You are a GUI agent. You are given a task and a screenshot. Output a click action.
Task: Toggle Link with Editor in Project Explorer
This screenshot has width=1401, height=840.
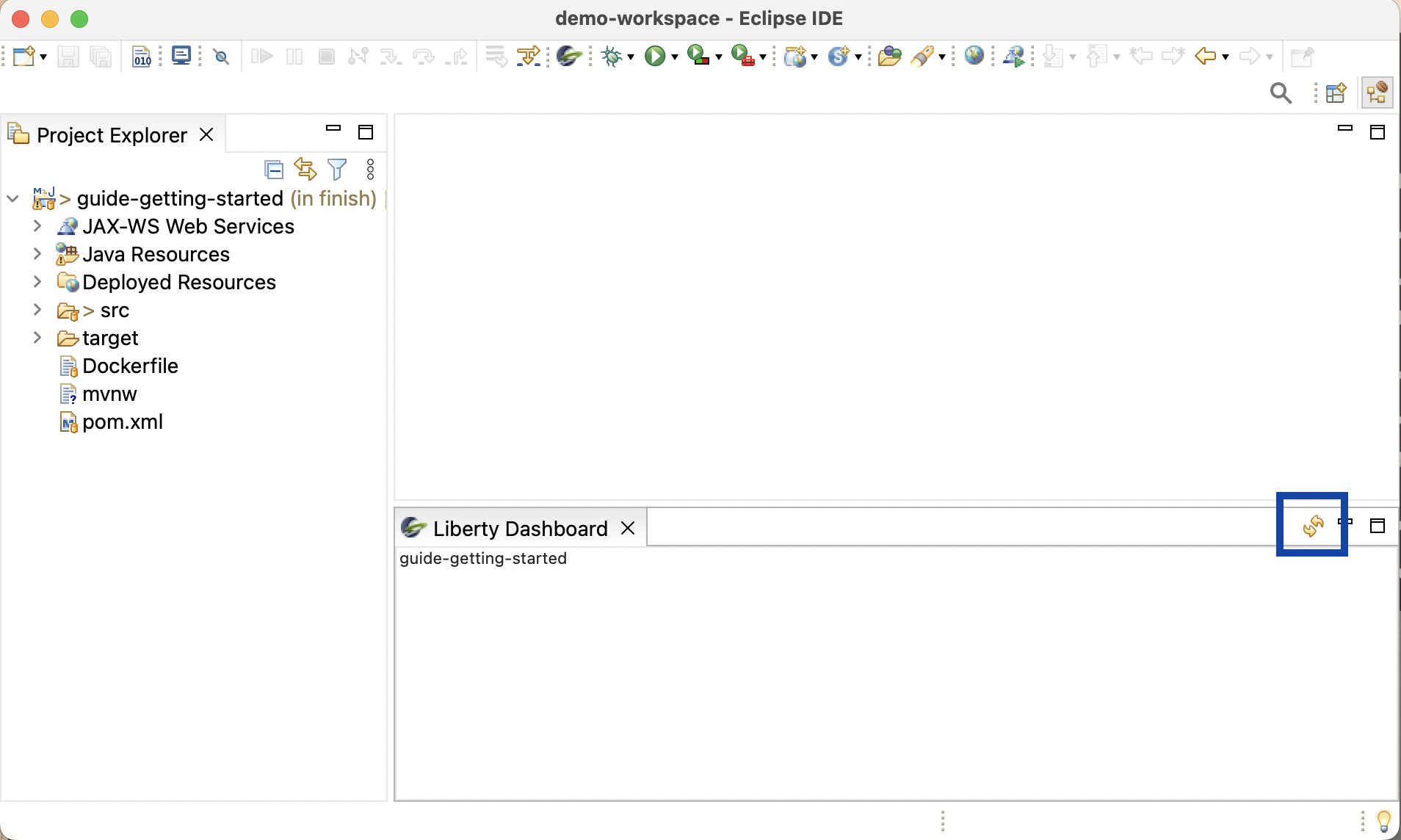click(305, 169)
